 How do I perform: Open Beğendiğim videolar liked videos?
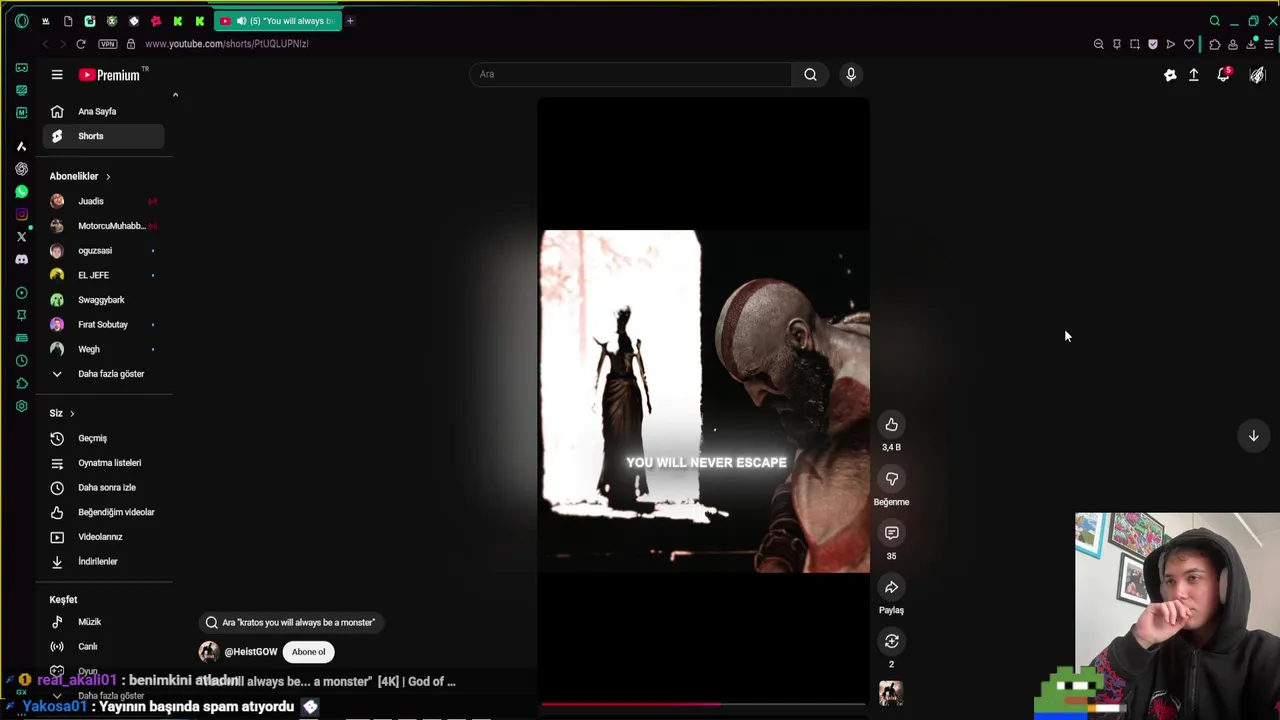click(104, 512)
